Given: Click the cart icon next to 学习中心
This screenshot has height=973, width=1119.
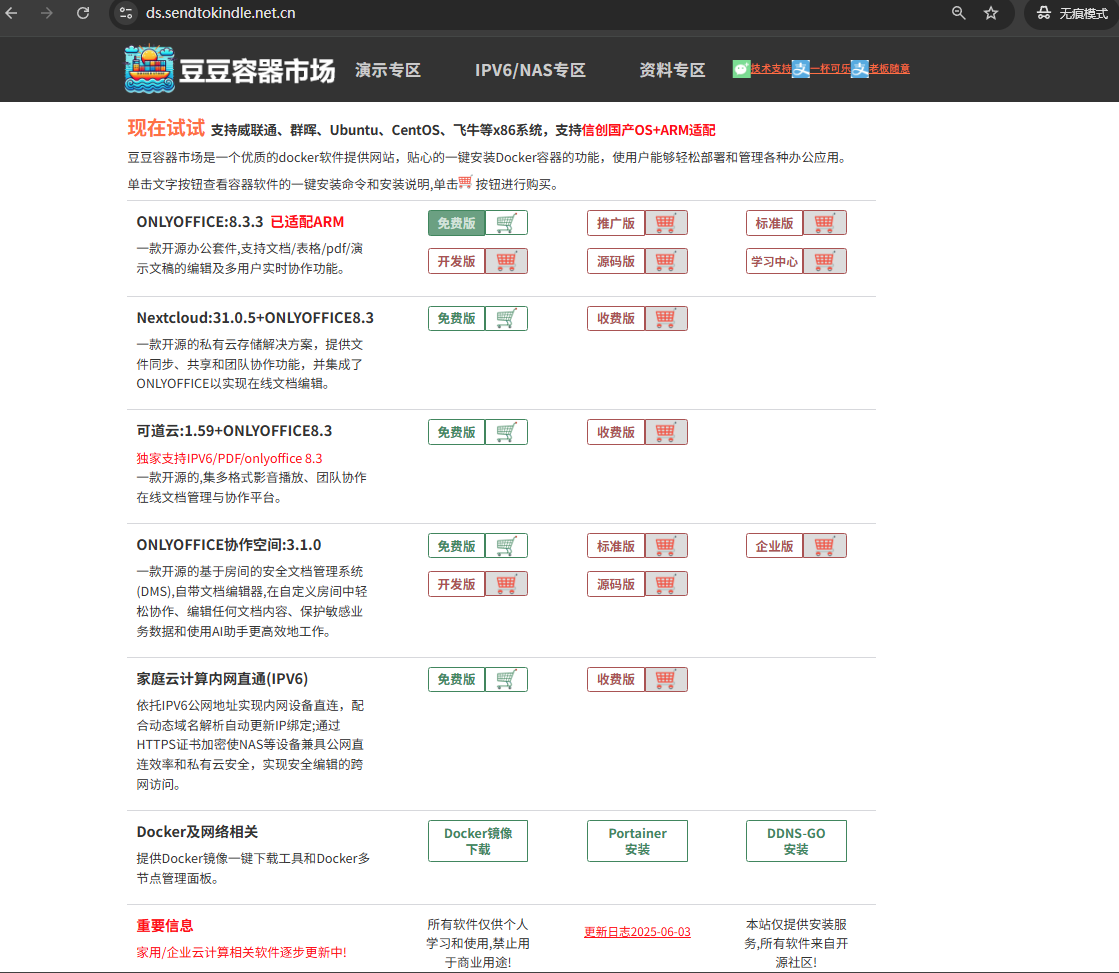Looking at the screenshot, I should click(x=824, y=261).
